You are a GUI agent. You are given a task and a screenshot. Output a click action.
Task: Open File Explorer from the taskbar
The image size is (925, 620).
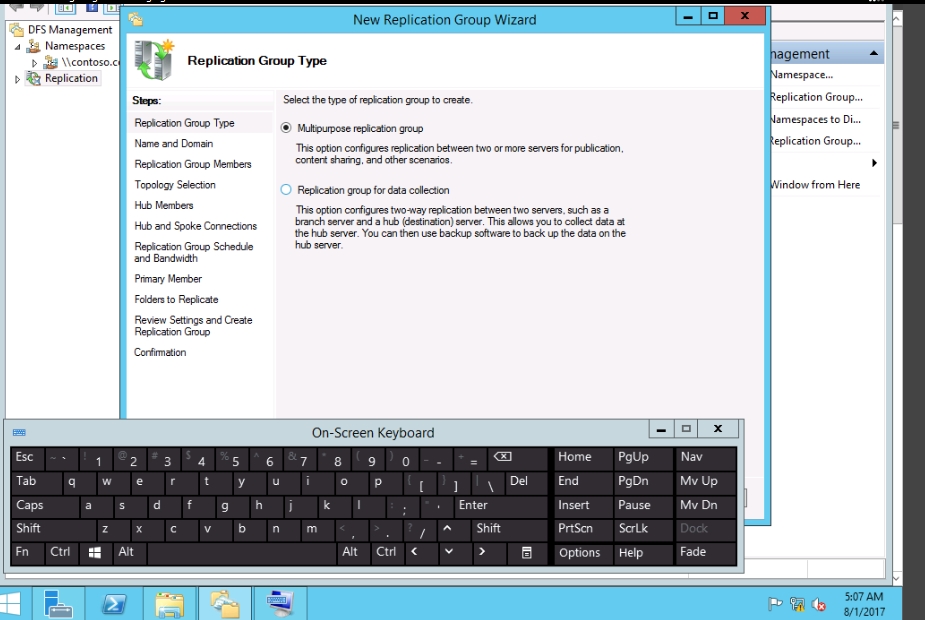coord(170,603)
